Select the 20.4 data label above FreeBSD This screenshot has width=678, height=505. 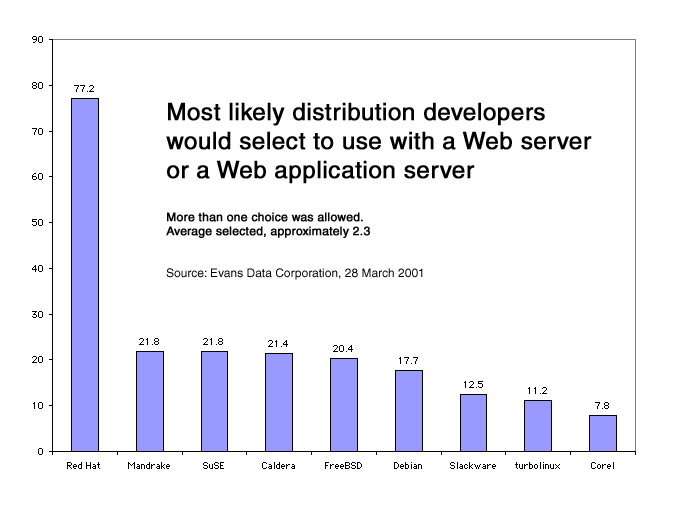343,349
